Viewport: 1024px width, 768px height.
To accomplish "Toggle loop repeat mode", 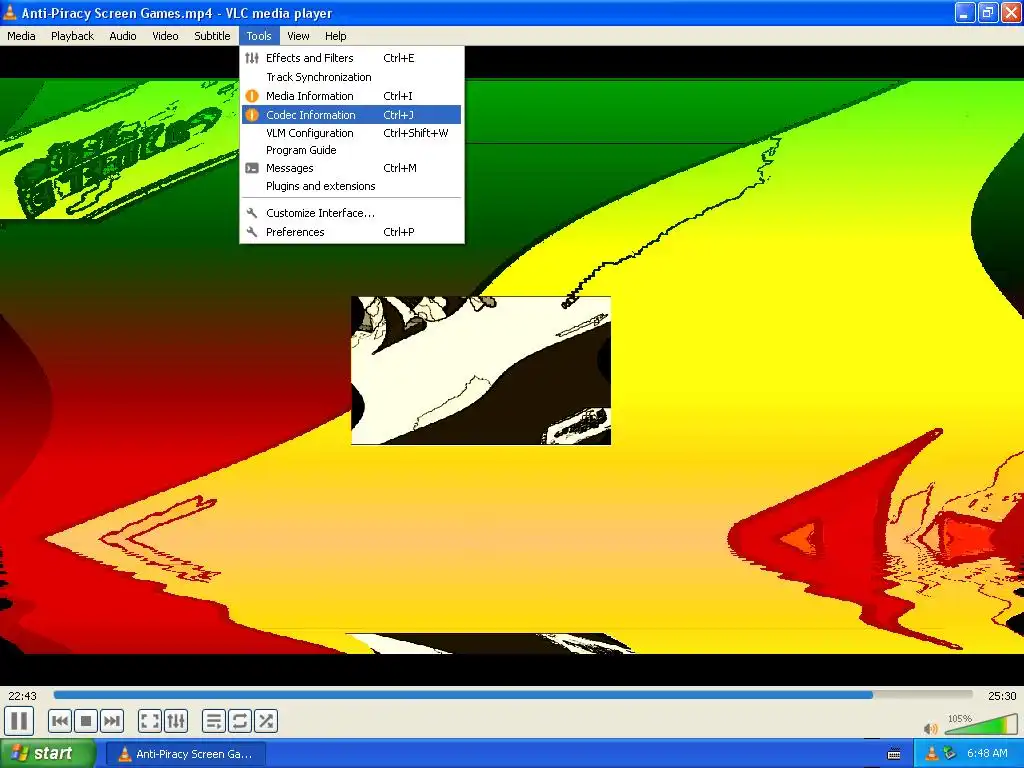I will pos(240,722).
